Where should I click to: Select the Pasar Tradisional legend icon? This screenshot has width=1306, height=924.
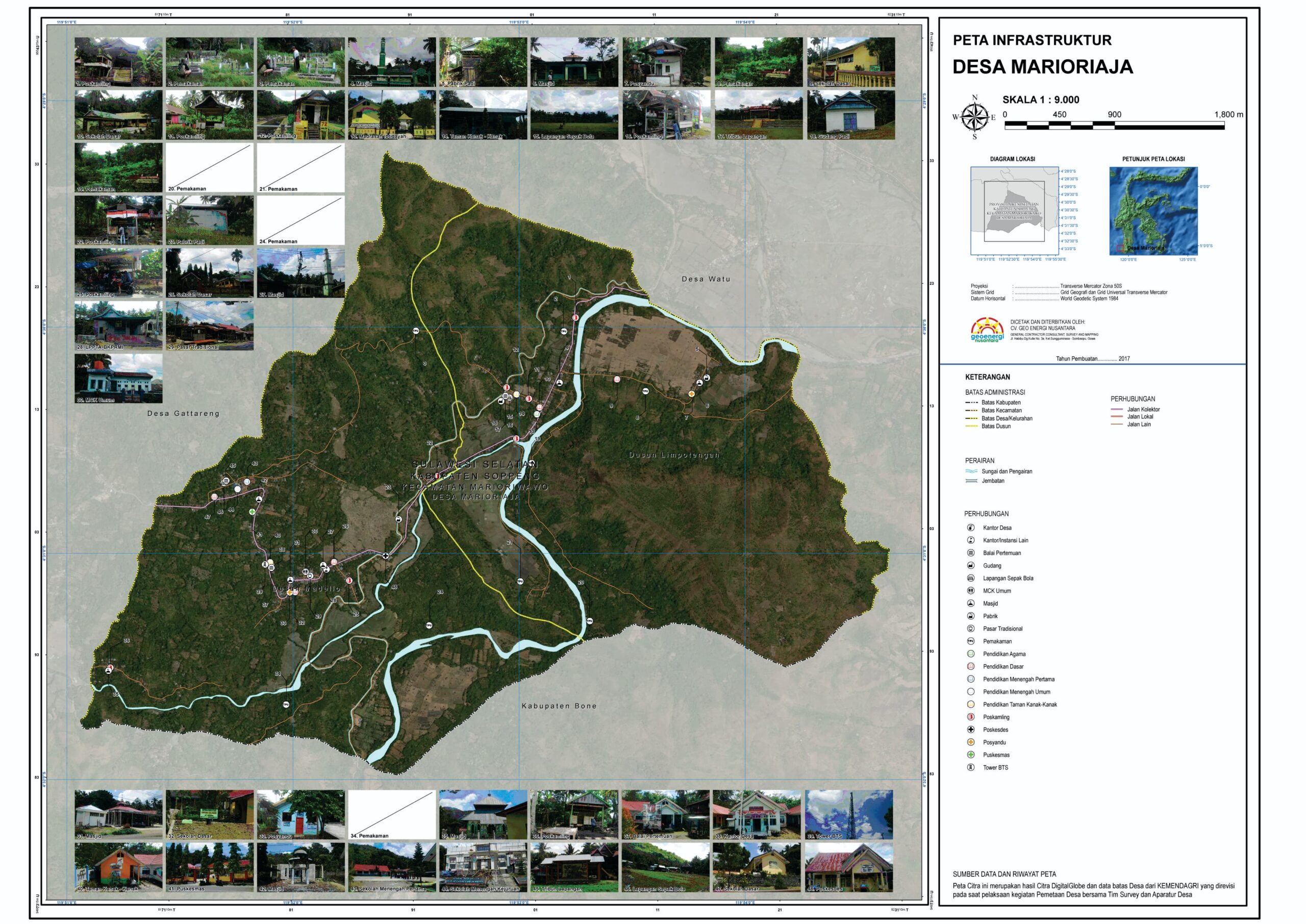[x=971, y=629]
